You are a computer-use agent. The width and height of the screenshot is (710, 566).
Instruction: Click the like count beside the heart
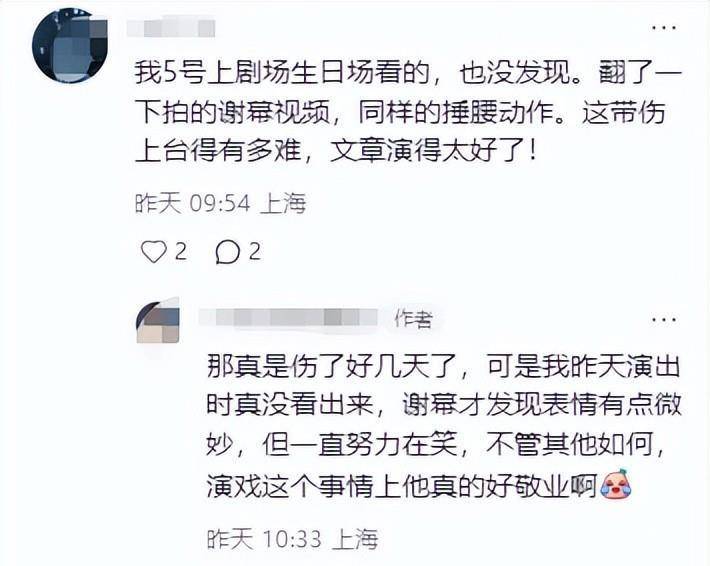tap(180, 251)
